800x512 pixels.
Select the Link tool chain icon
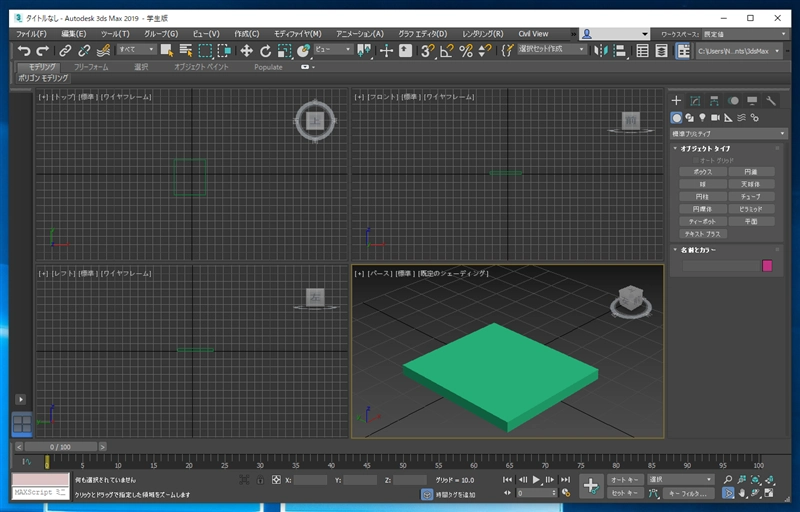(x=65, y=50)
